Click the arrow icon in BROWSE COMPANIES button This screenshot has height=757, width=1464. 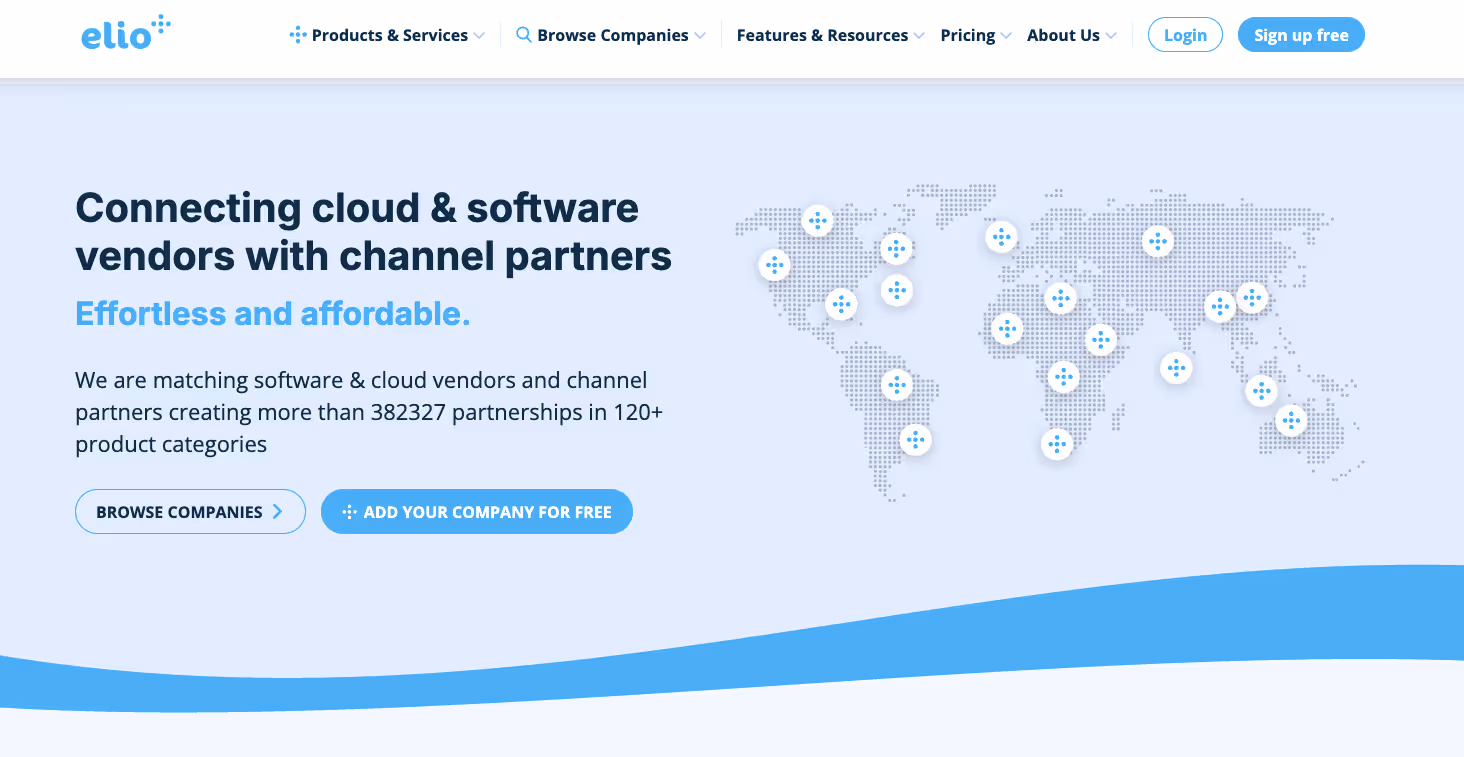277,512
